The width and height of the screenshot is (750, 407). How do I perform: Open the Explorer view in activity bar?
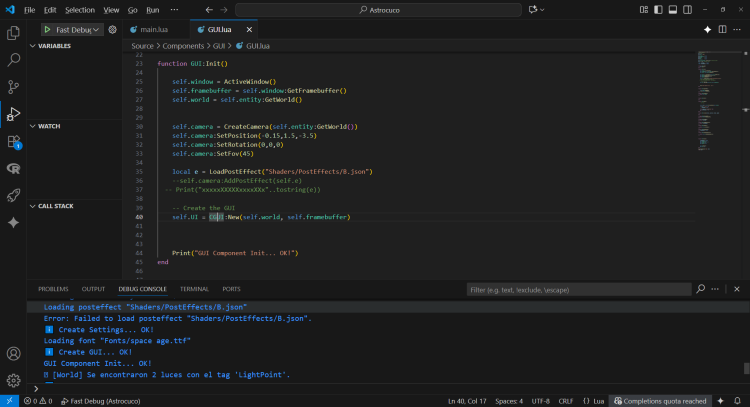14,32
